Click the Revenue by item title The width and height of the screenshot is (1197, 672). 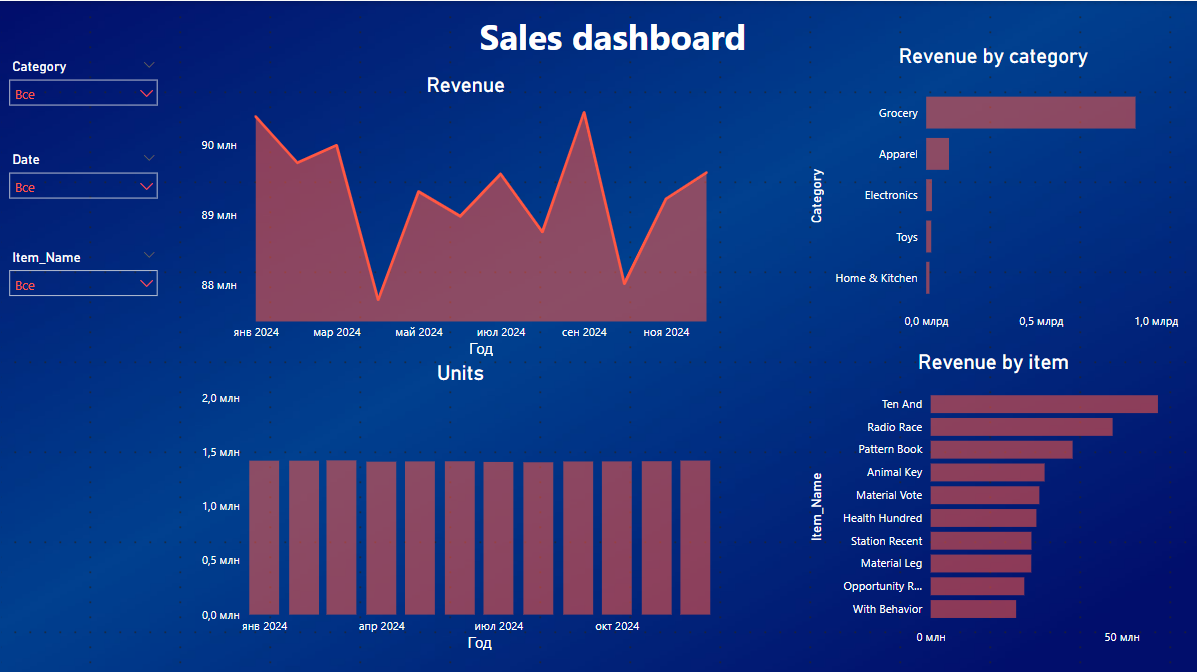pyautogui.click(x=993, y=362)
